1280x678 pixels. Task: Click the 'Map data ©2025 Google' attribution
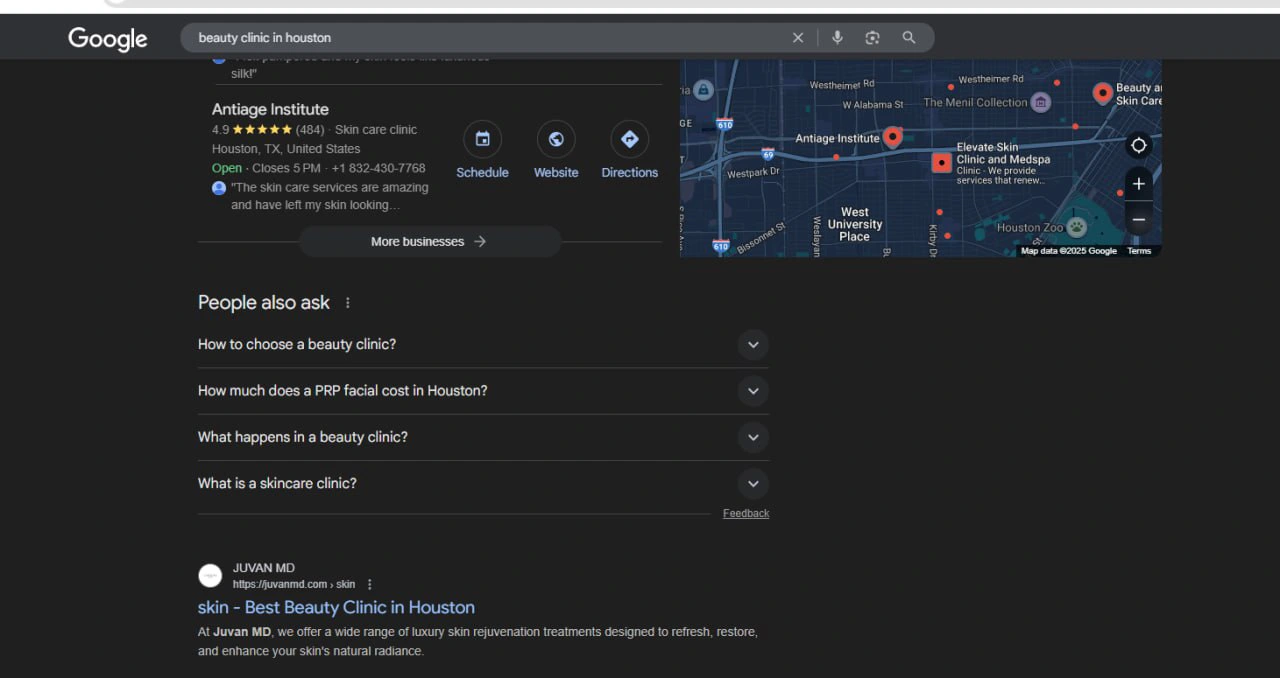[1069, 251]
